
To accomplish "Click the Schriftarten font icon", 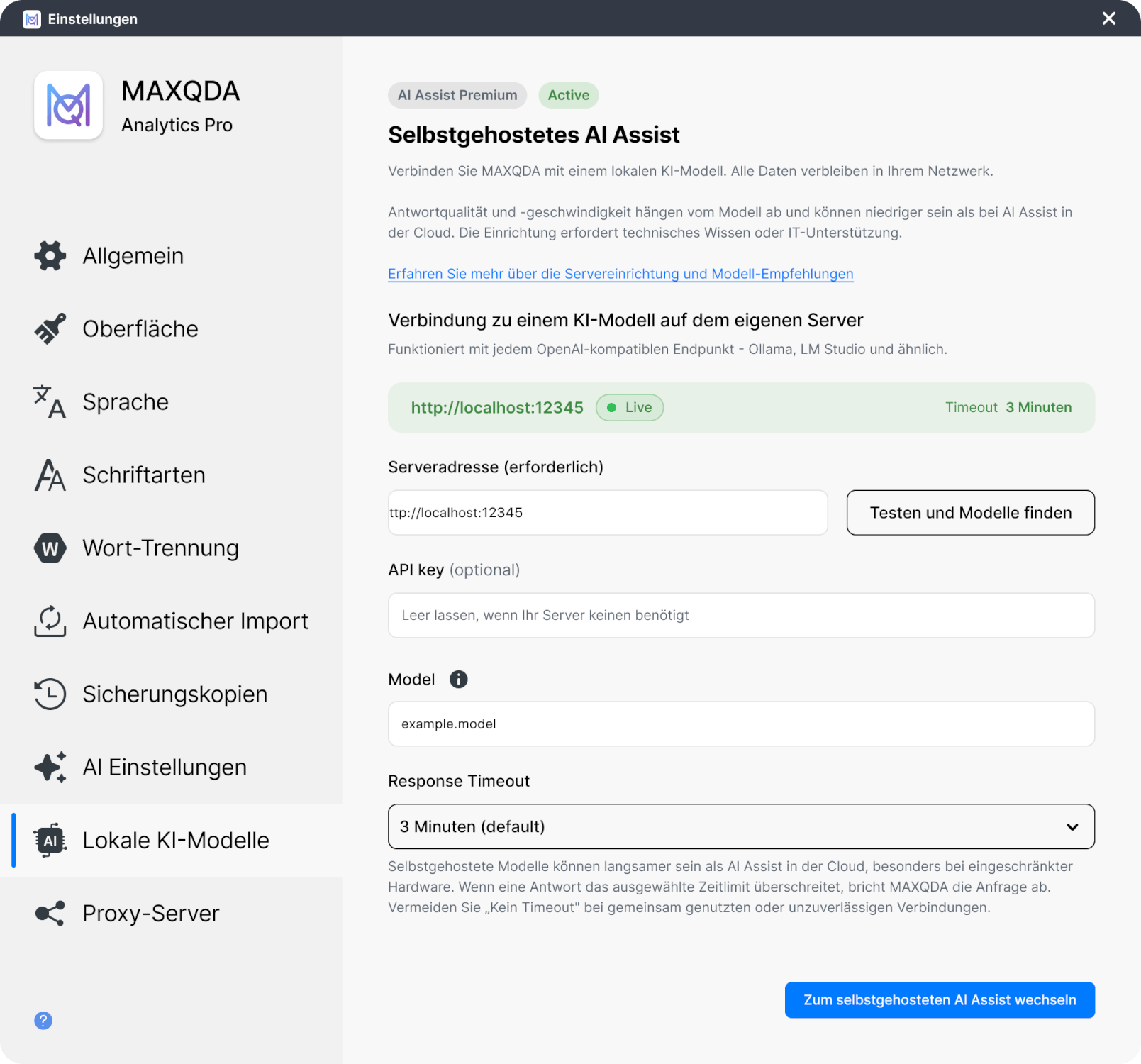I will pyautogui.click(x=50, y=475).
